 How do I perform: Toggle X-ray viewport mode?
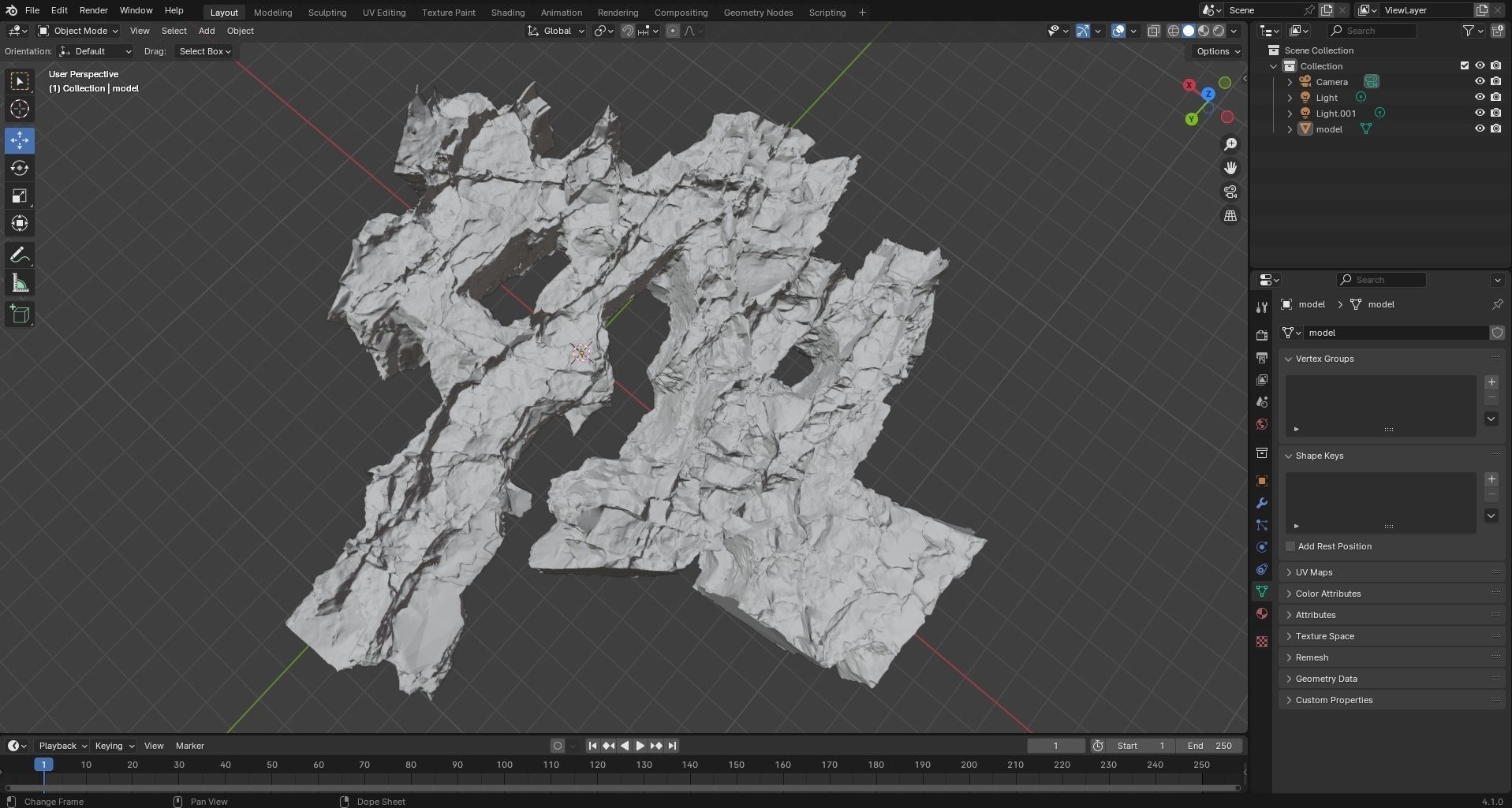(x=1153, y=31)
